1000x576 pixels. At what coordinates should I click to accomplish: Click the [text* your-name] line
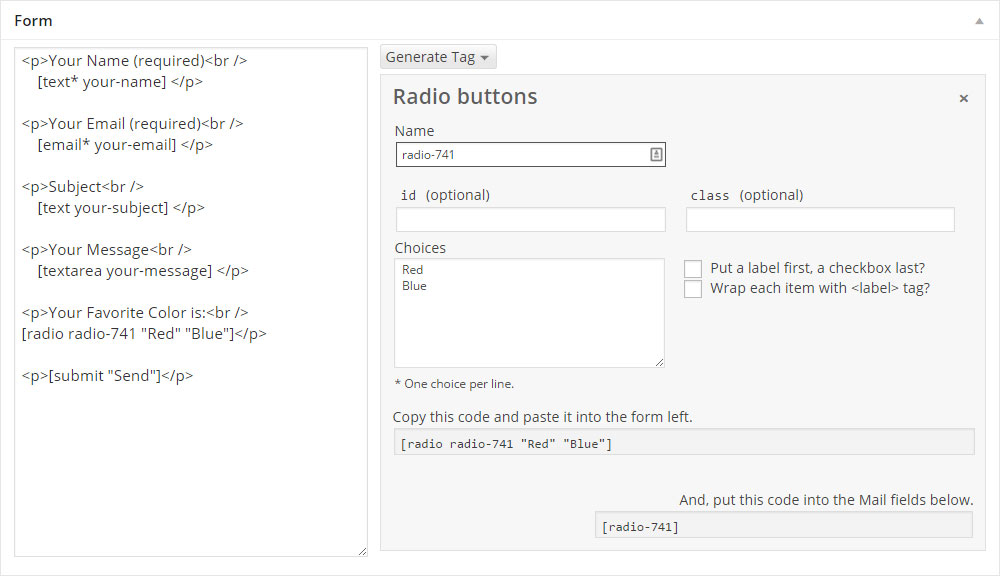[x=120, y=82]
